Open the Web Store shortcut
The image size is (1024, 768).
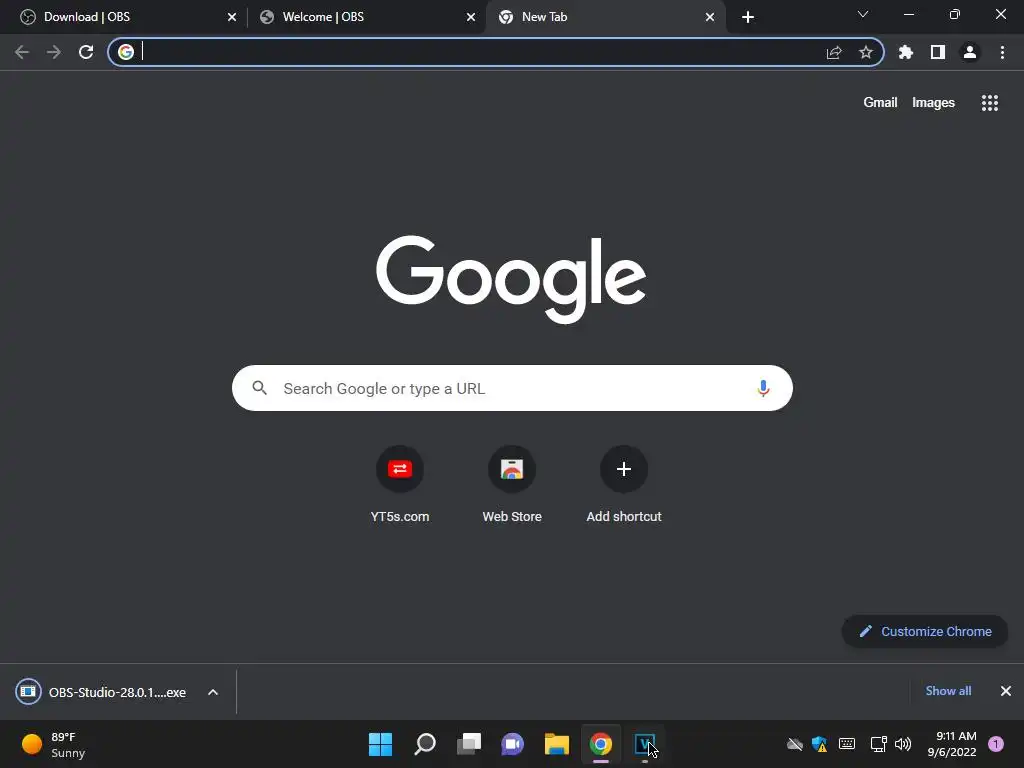point(512,485)
